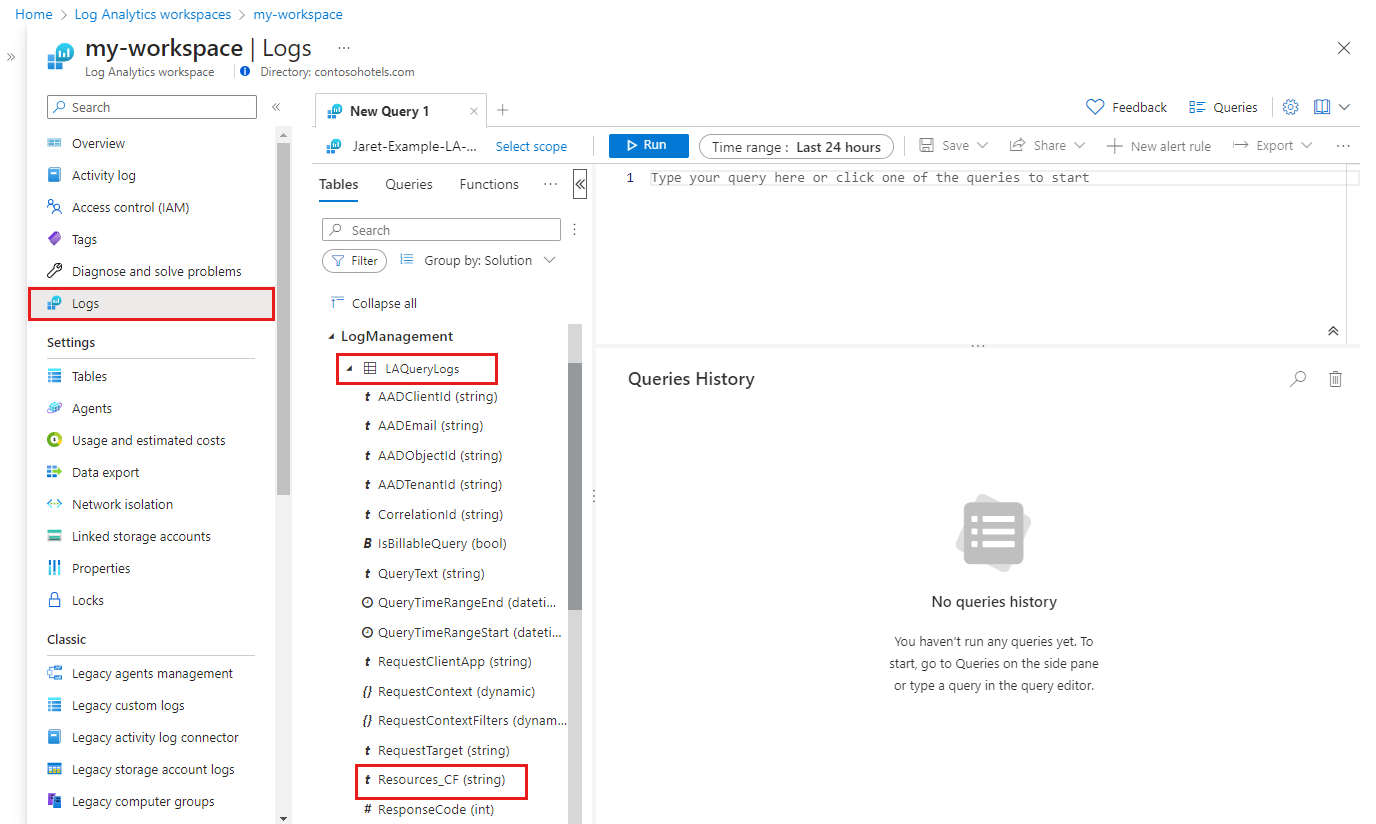Click the Properties icon

click(55, 568)
